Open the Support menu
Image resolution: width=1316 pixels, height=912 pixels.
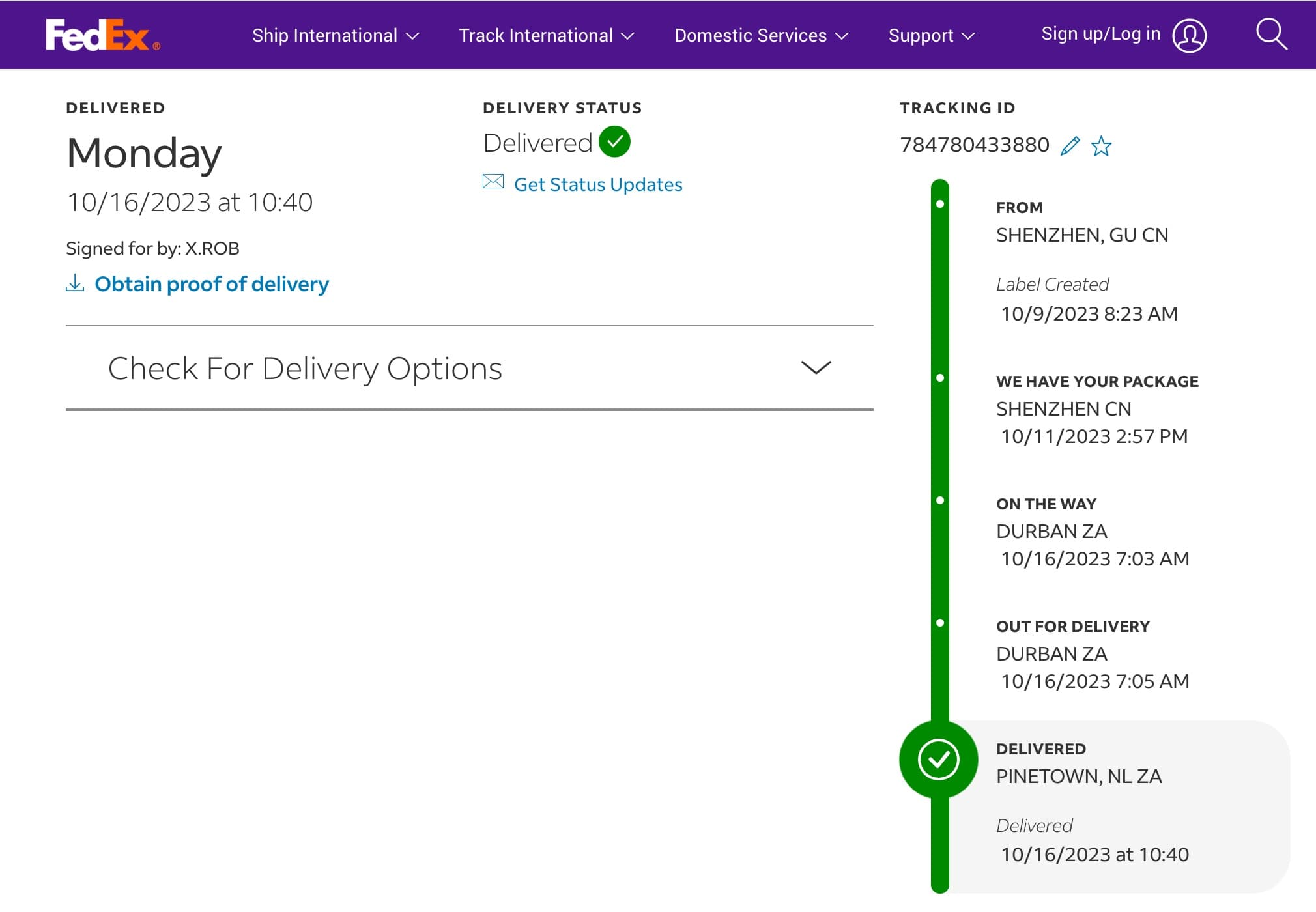pos(932,35)
